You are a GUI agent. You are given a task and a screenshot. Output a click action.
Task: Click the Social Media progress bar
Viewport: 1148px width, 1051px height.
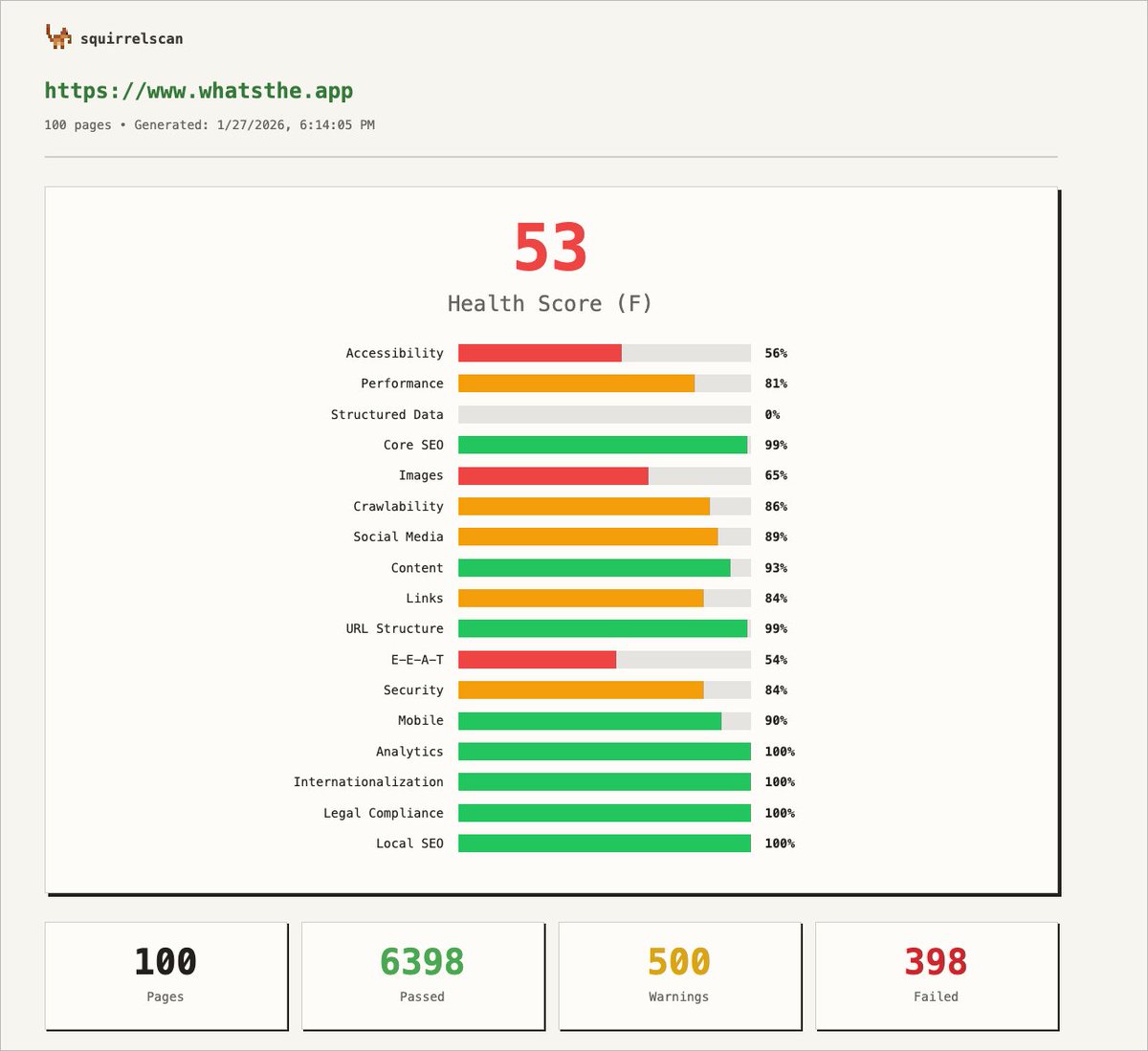point(605,536)
